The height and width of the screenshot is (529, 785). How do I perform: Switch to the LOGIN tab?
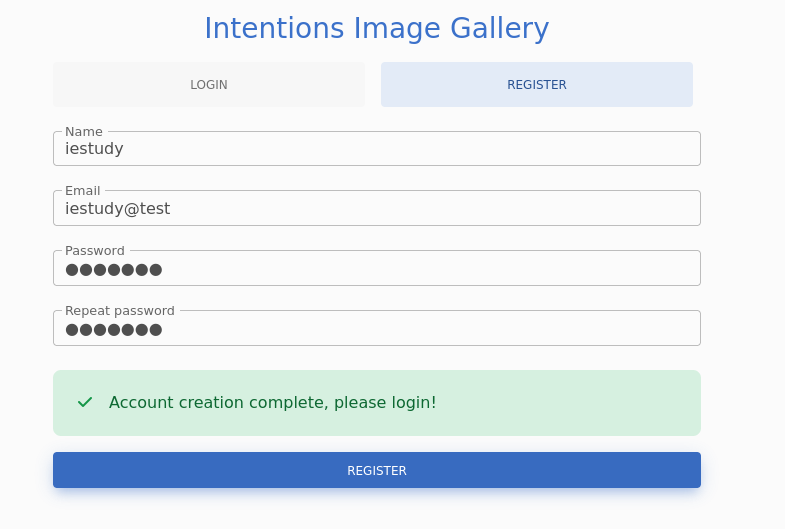[209, 85]
